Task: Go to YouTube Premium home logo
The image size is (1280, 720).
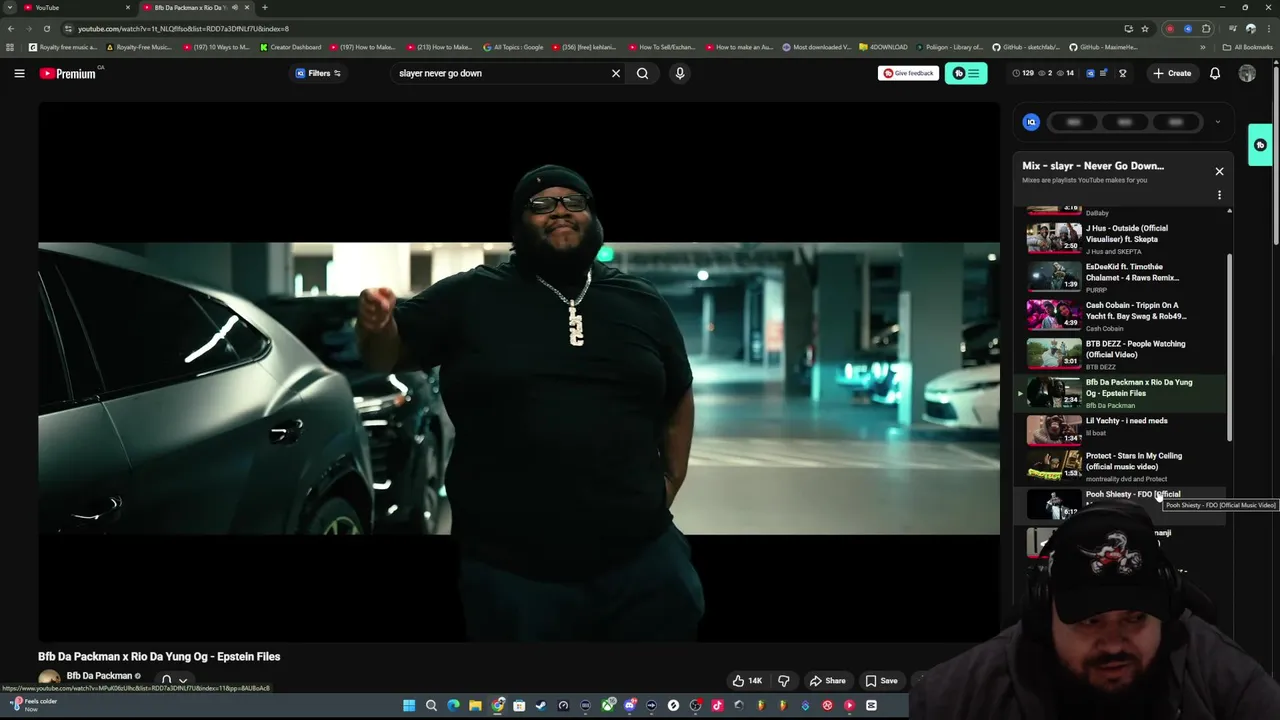Action: tap(68, 73)
